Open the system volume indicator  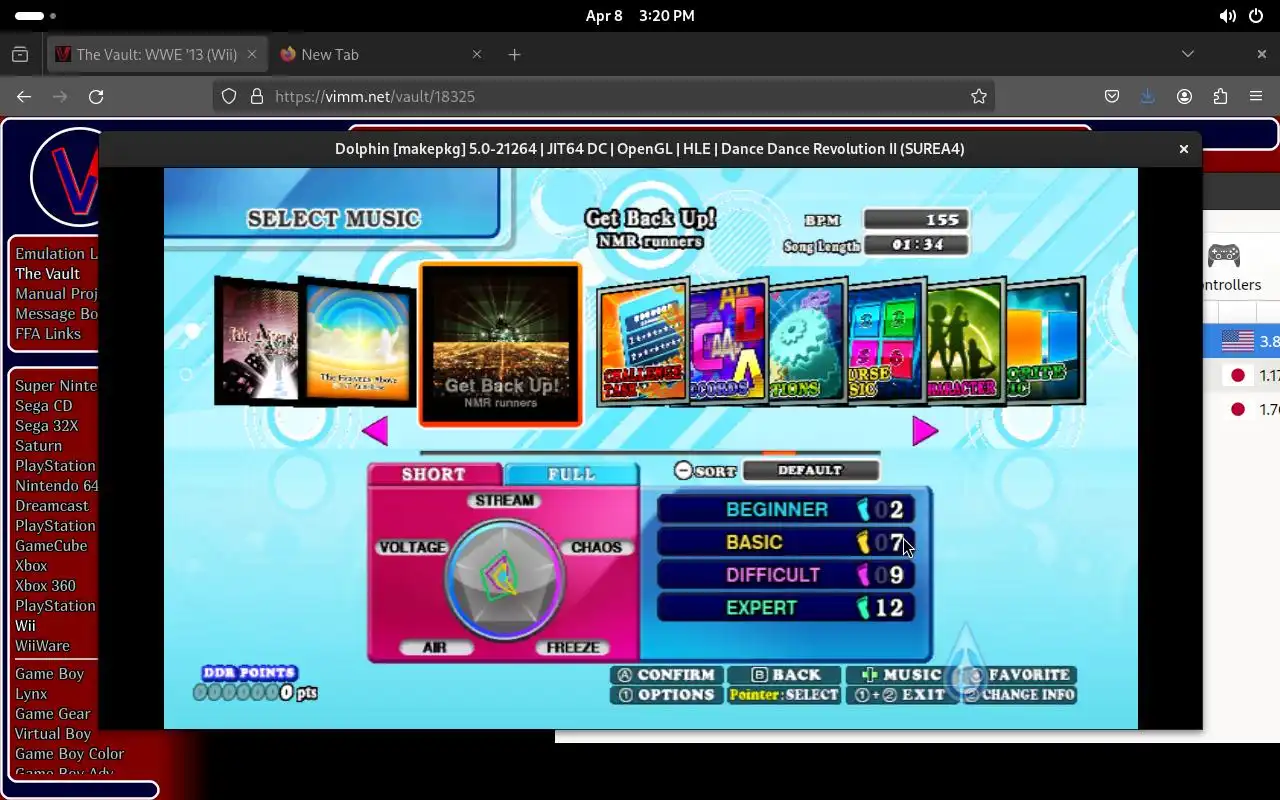1228,16
